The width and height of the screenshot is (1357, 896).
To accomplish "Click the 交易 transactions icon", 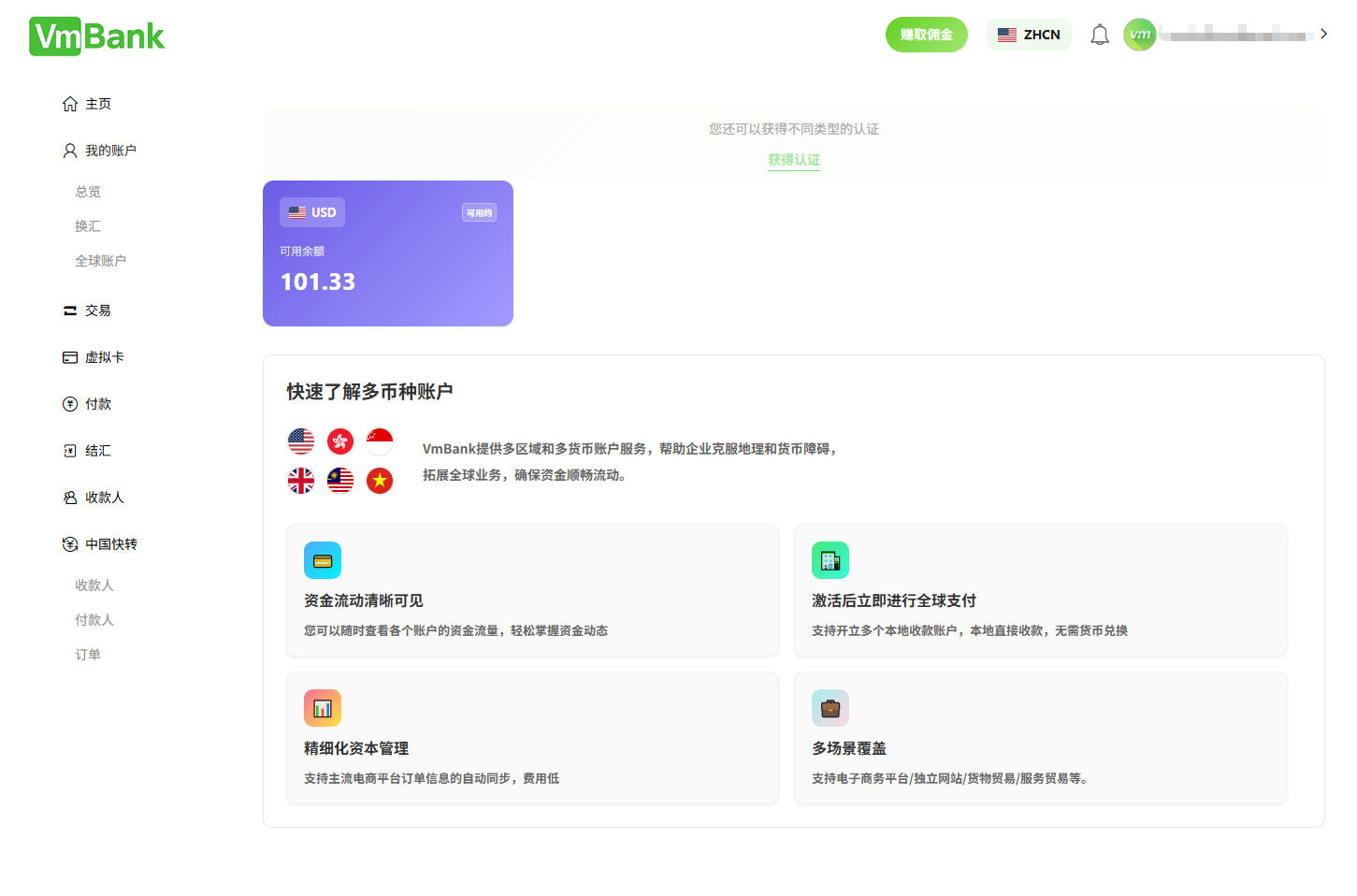I will (69, 310).
